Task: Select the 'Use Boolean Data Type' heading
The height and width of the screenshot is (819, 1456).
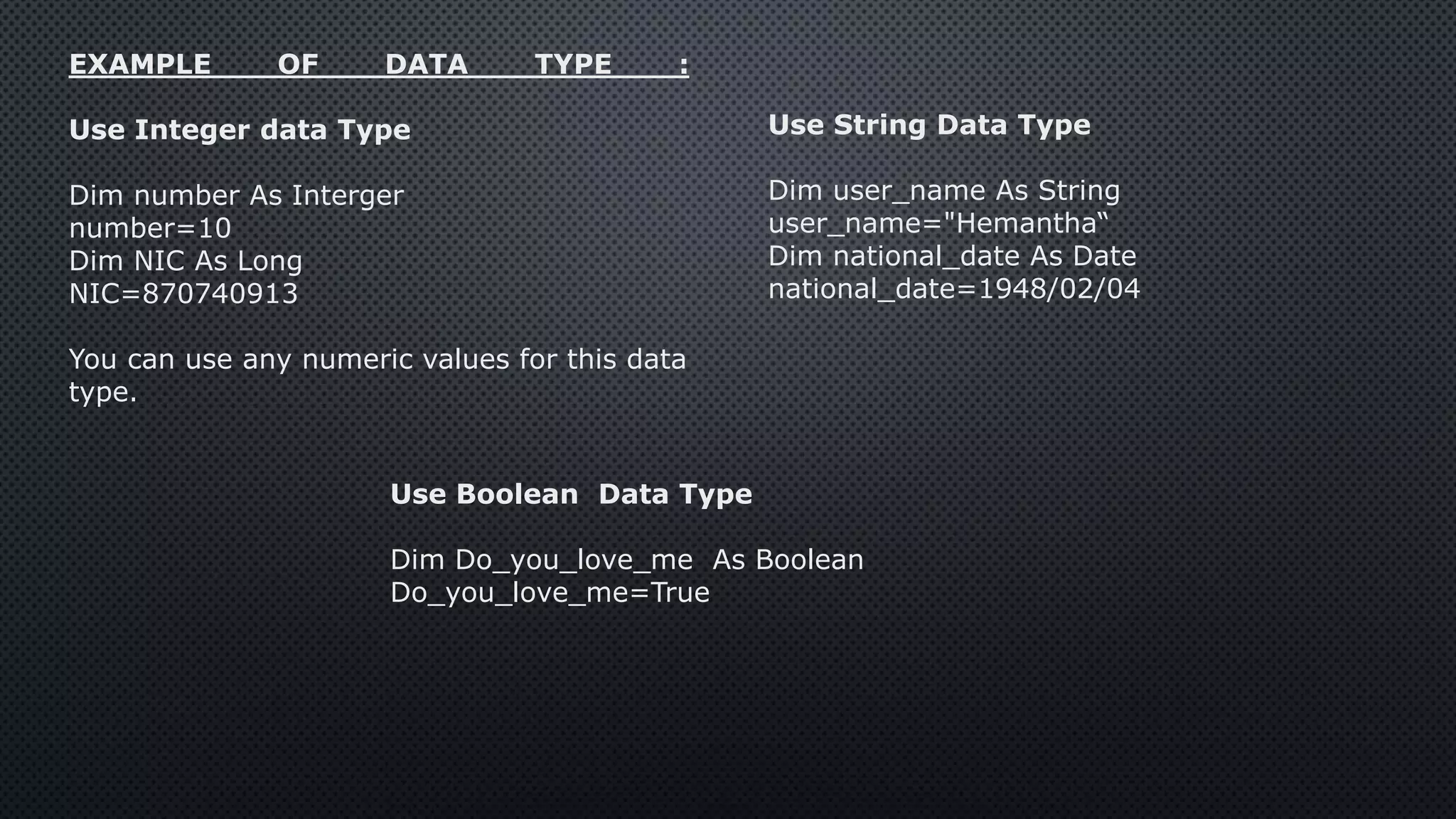Action: (x=571, y=494)
